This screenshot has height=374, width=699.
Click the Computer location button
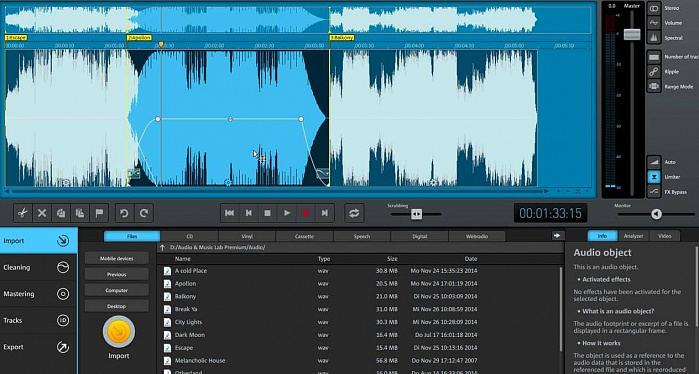click(116, 290)
